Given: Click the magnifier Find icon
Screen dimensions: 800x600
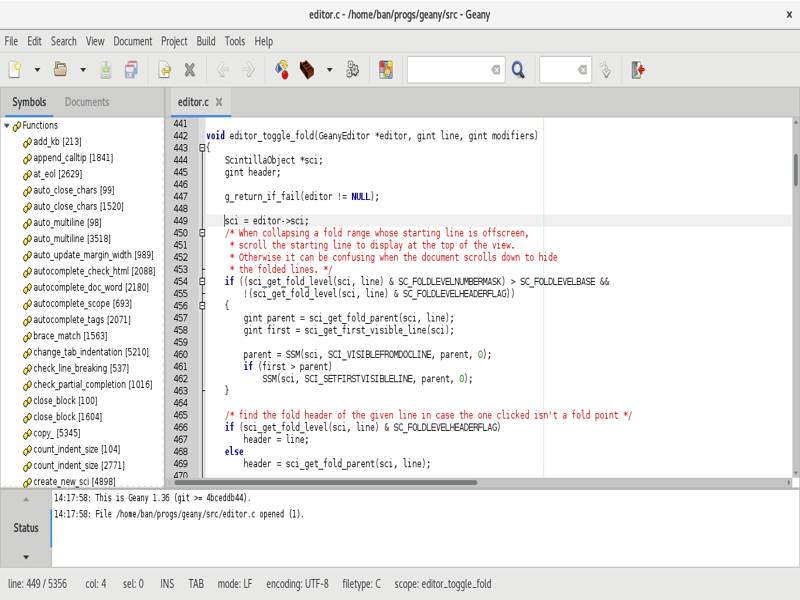Looking at the screenshot, I should (x=518, y=70).
